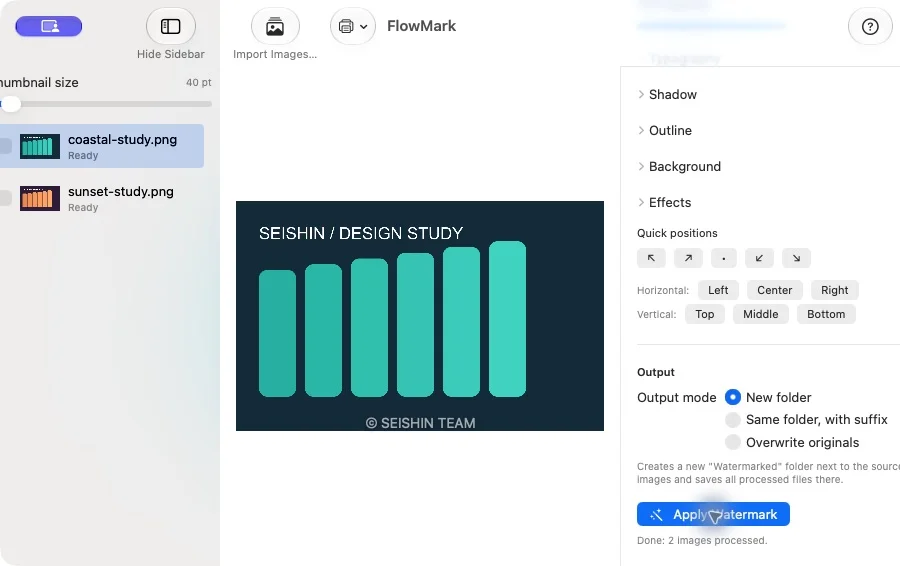Click the Apply Watermark button
900x566 pixels.
click(713, 514)
